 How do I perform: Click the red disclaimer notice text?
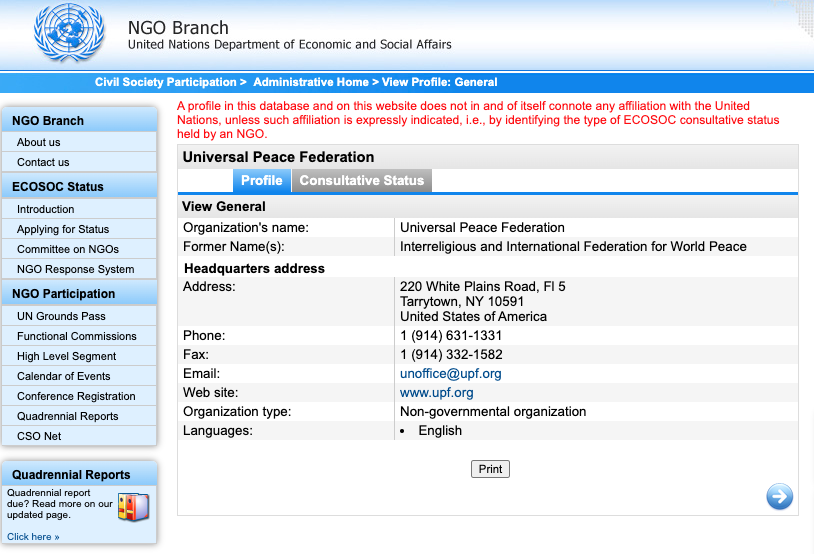point(478,120)
